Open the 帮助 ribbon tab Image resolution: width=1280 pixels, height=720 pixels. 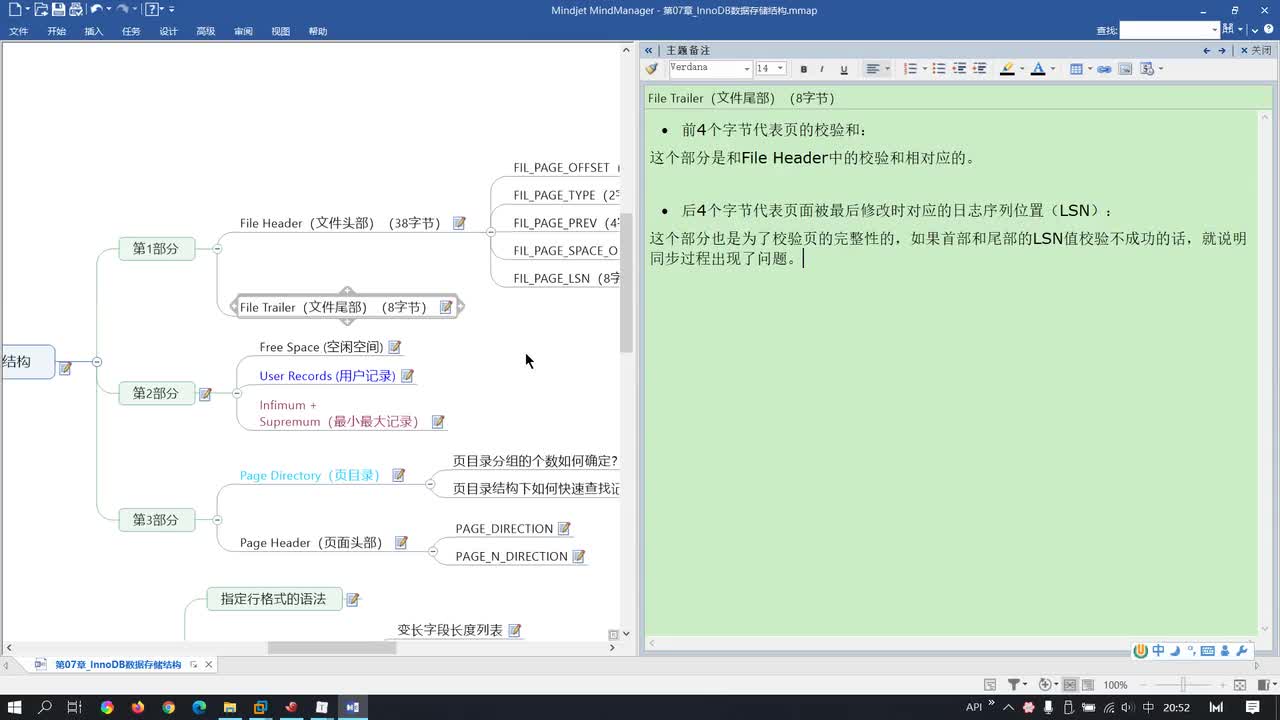tap(318, 31)
